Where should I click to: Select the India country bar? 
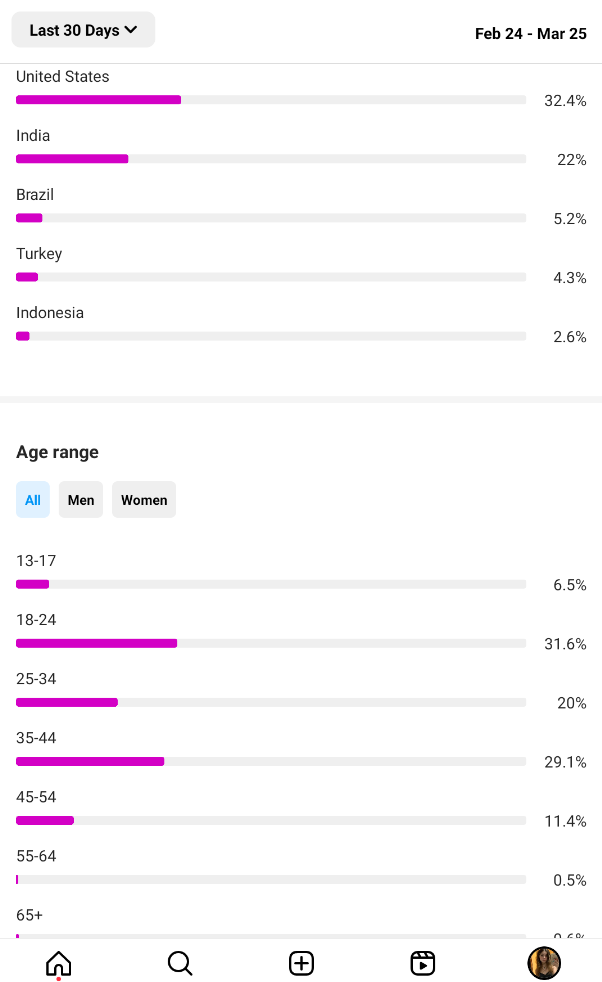[271, 159]
